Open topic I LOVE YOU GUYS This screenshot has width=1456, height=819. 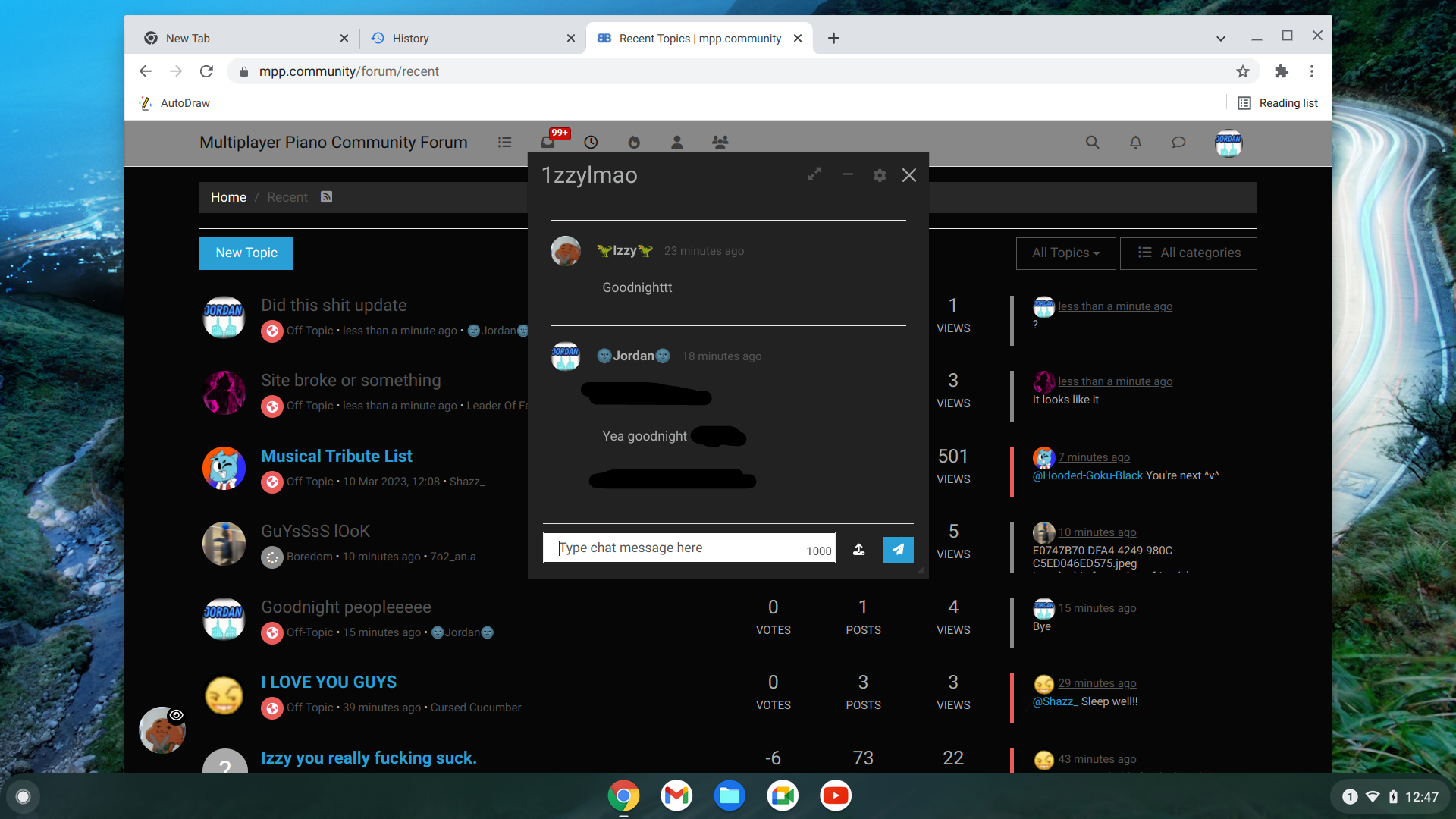click(328, 682)
